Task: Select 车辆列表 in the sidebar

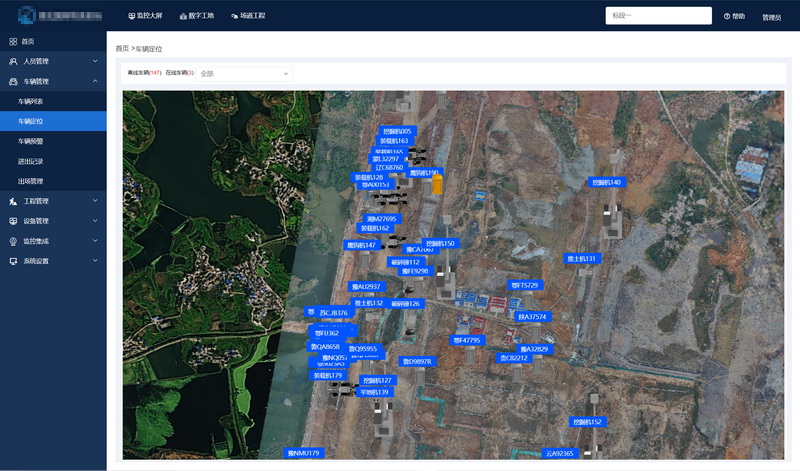Action: [31, 101]
